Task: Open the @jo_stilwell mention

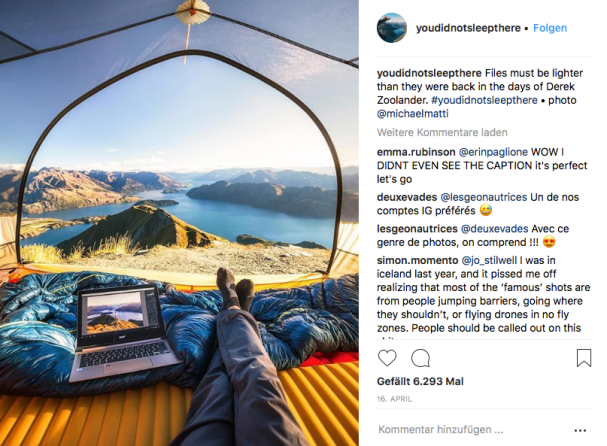Action: click(x=489, y=261)
